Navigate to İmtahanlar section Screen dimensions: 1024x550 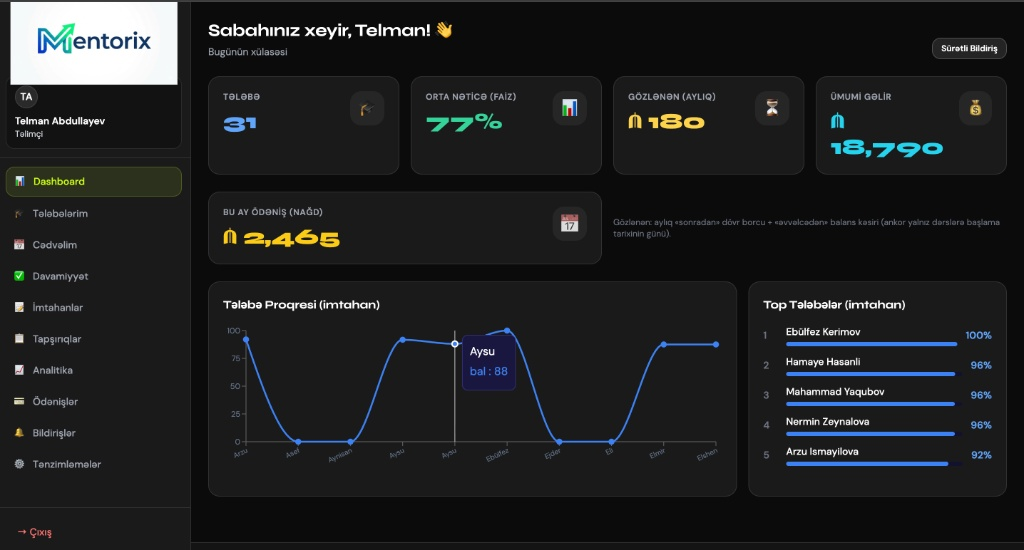click(x=57, y=308)
